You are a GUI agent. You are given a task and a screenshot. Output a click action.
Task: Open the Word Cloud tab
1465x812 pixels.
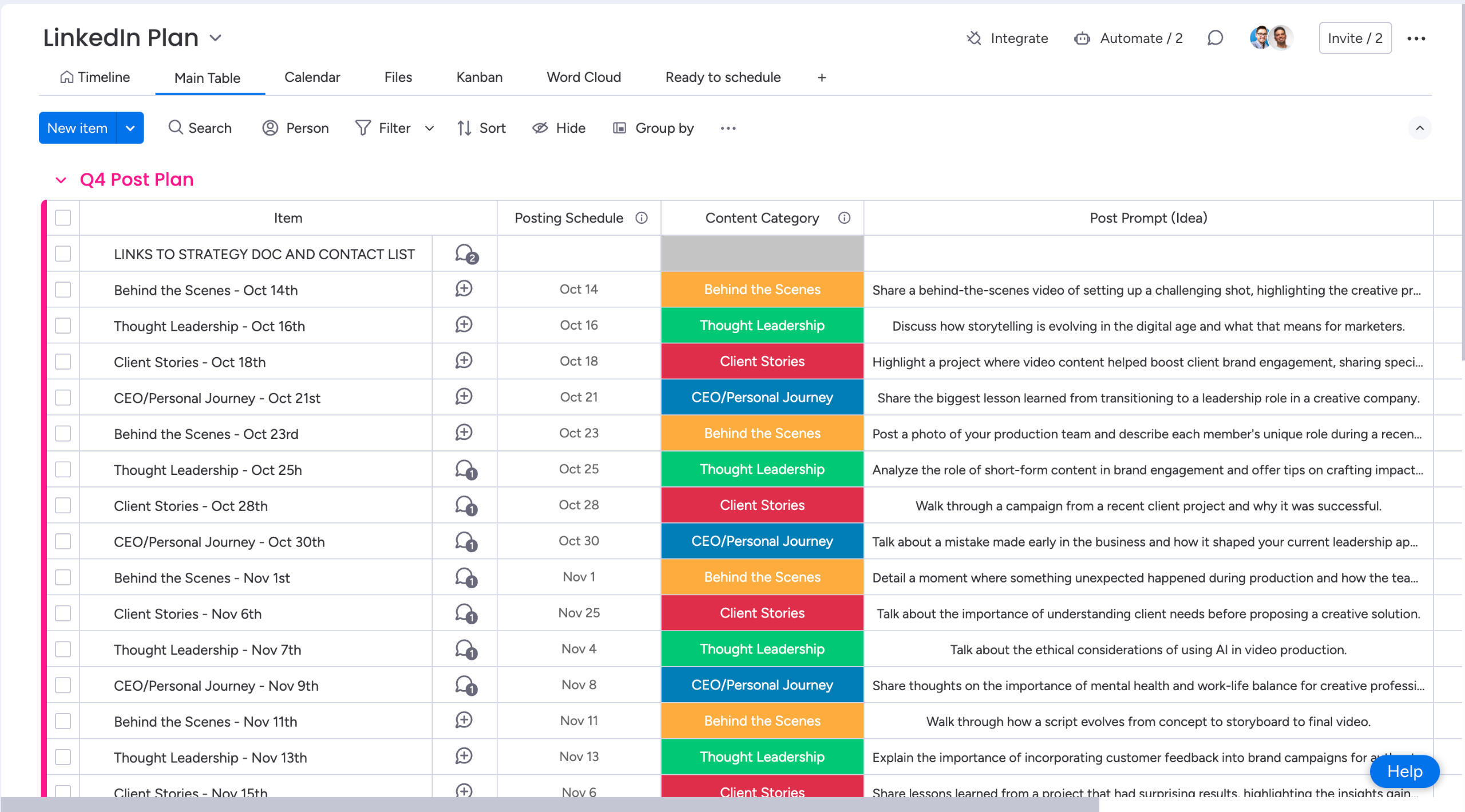[583, 77]
